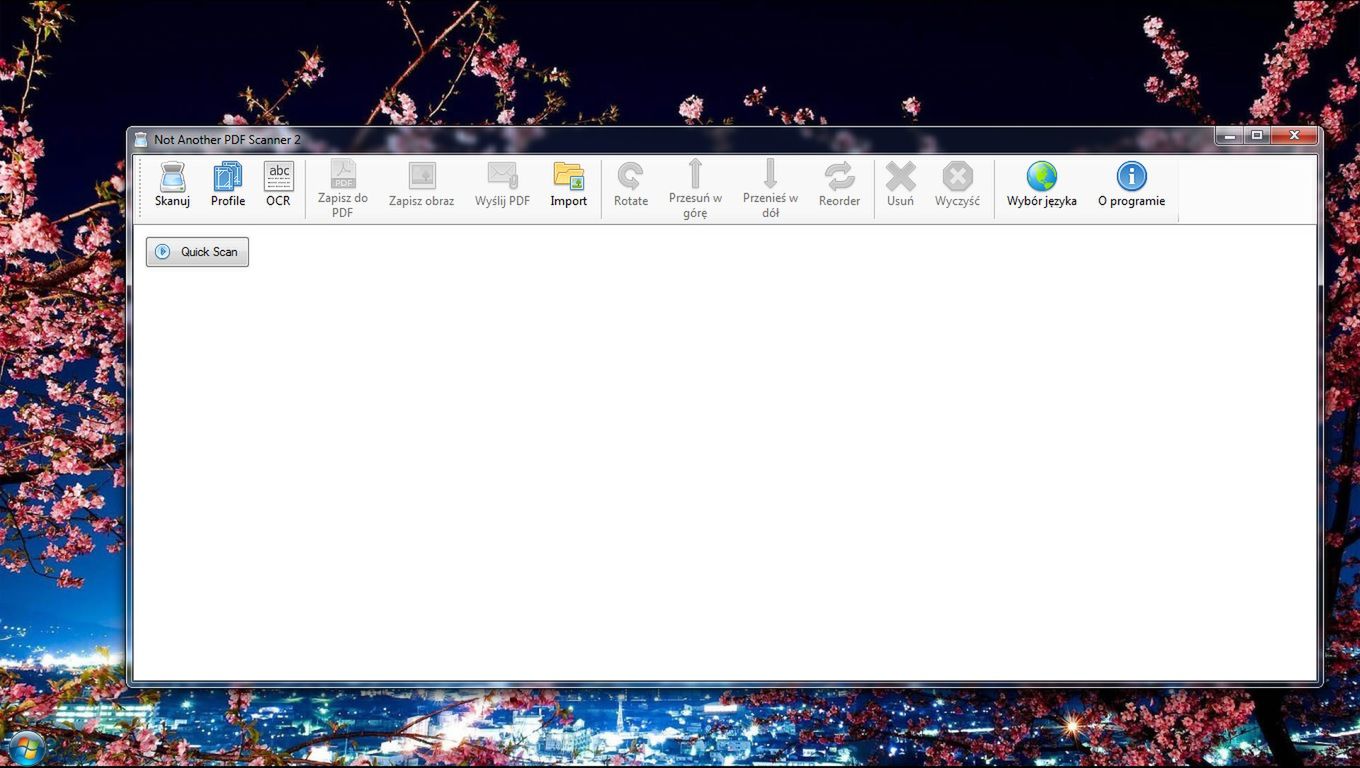The width and height of the screenshot is (1360, 768).
Task: Maximize the NAPS2 window
Action: (1257, 136)
